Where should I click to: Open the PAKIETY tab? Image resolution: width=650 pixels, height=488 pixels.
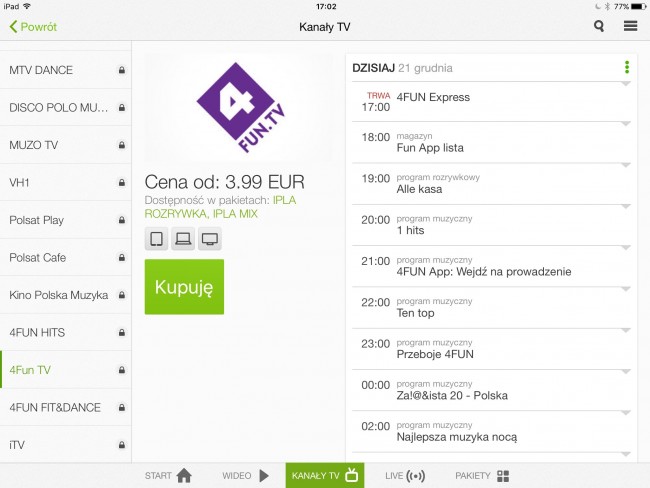tap(482, 476)
